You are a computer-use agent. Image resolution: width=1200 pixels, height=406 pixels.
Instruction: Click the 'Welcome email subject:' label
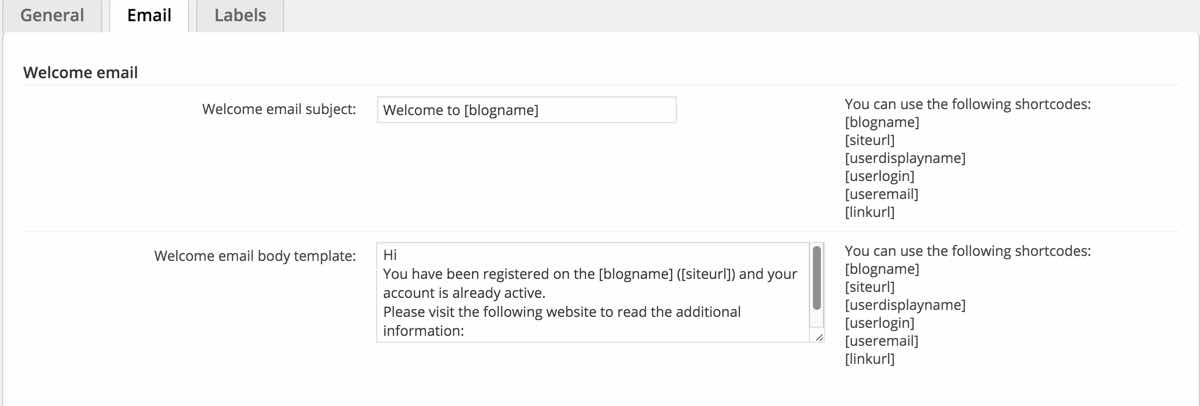279,109
